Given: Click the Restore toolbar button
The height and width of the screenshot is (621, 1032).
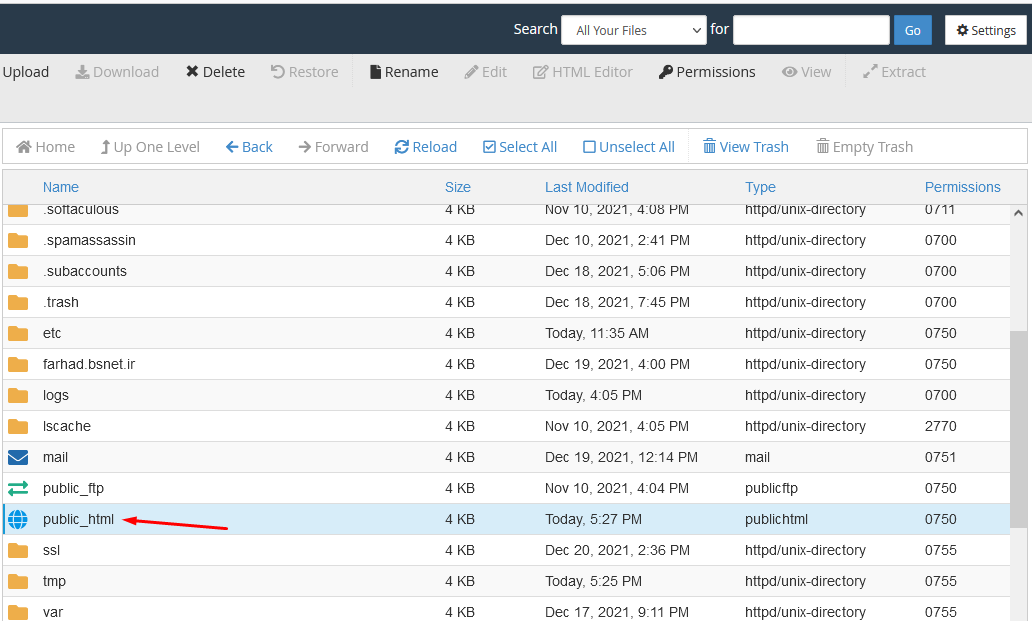Looking at the screenshot, I should (x=305, y=72).
